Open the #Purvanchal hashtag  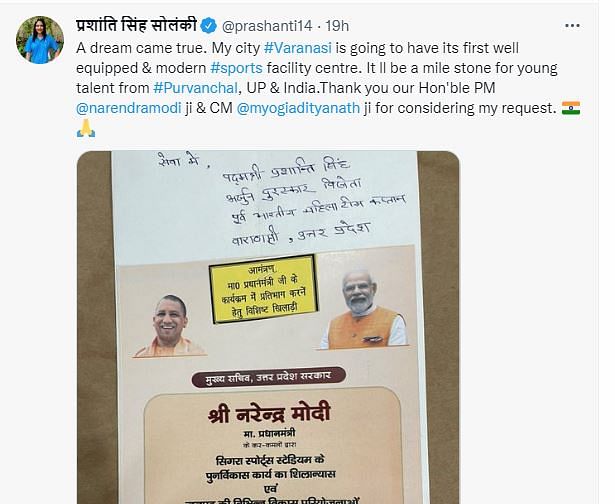pyautogui.click(x=195, y=88)
